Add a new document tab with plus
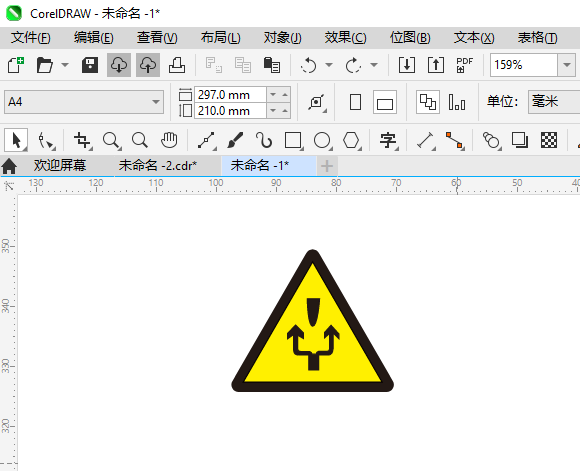580x471 pixels. [327, 166]
